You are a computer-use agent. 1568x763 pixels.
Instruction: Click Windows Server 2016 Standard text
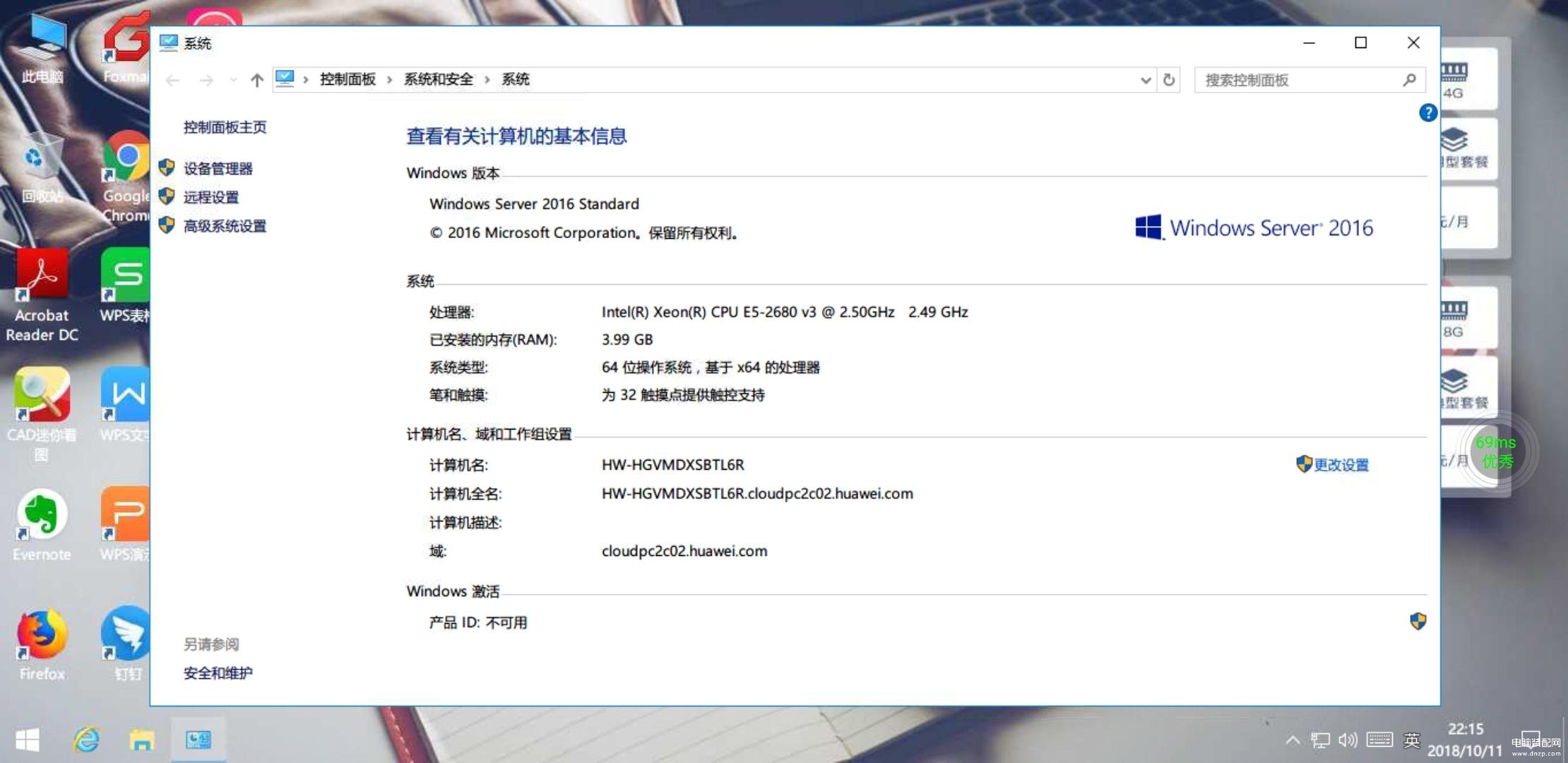[x=534, y=204]
